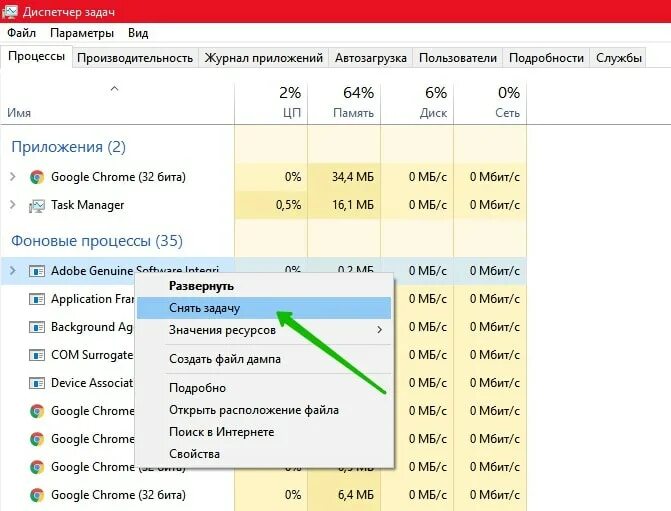Choose Поиск в Интернете

coord(264,432)
